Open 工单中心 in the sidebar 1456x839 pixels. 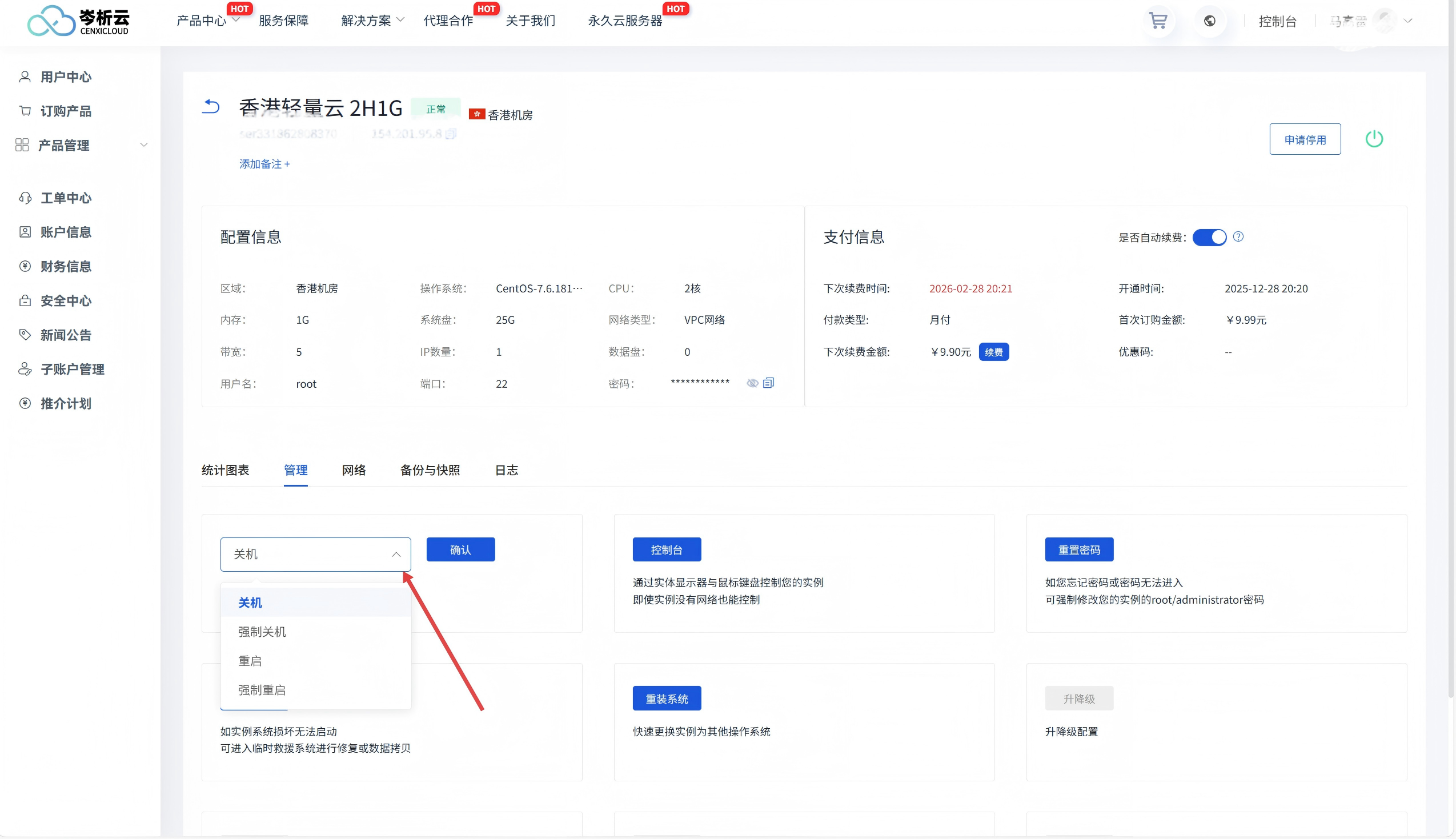(x=66, y=198)
